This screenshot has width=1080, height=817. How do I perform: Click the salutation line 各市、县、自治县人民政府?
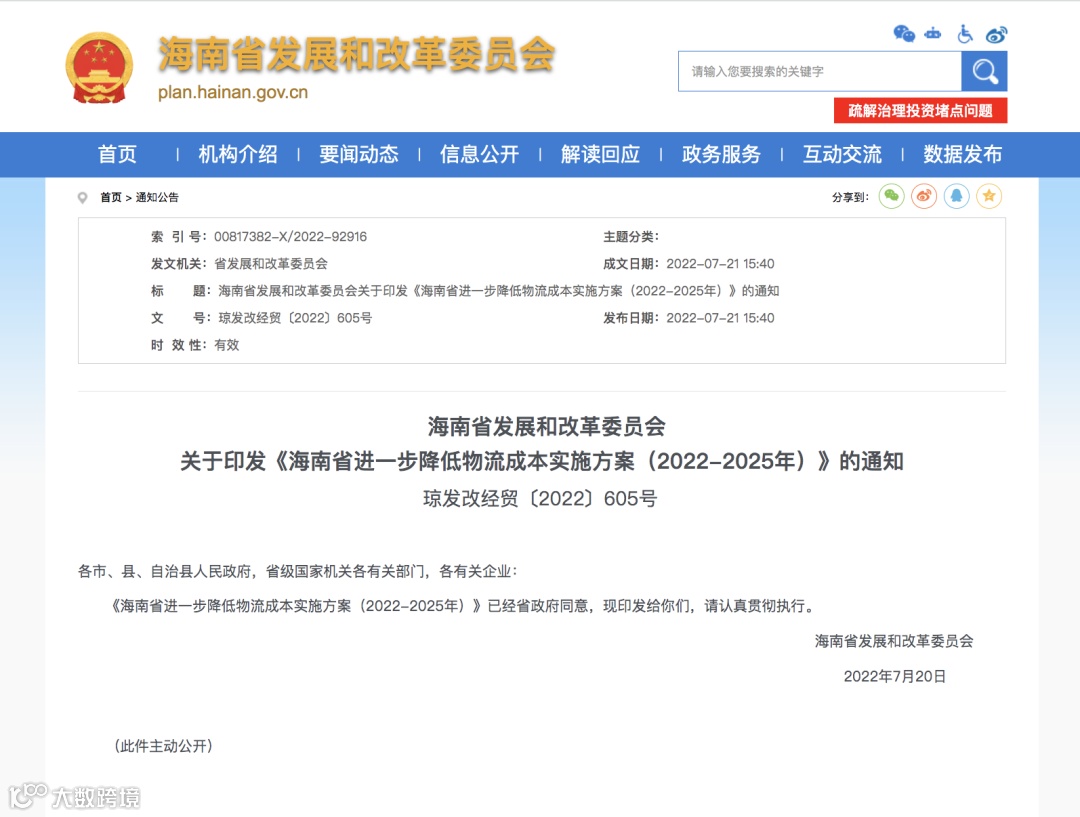(297, 571)
